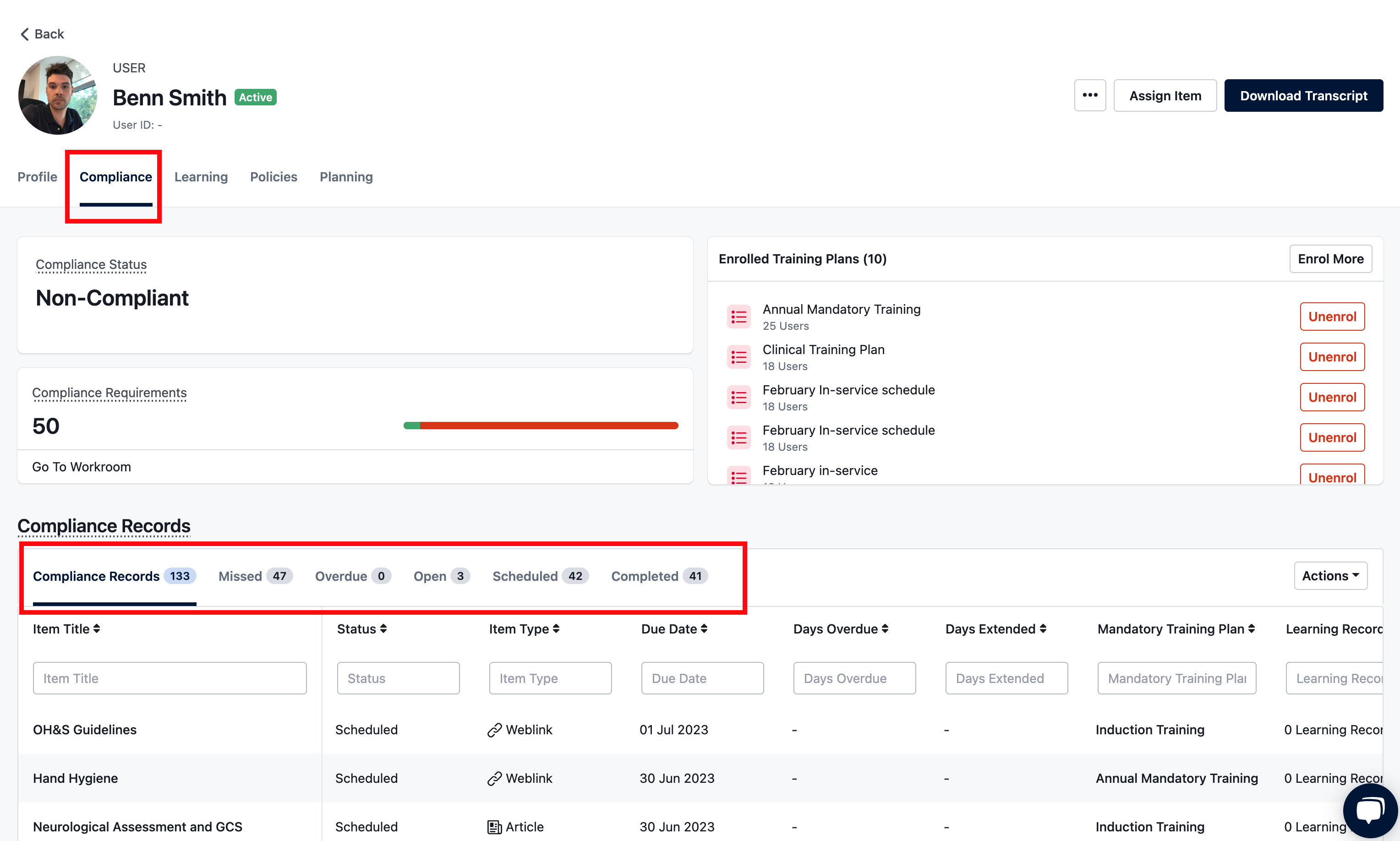Viewport: 1400px width, 841px height.
Task: Click the weblink icon for Hand Hygiene
Action: [495, 777]
